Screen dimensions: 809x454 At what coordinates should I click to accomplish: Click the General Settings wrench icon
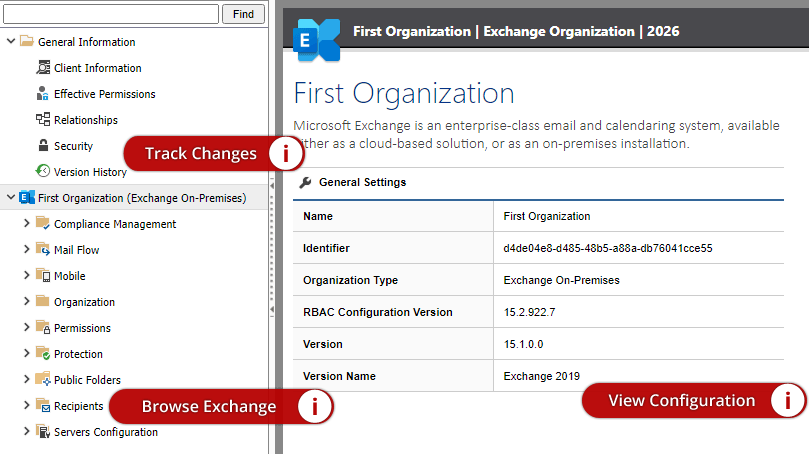pyautogui.click(x=305, y=182)
